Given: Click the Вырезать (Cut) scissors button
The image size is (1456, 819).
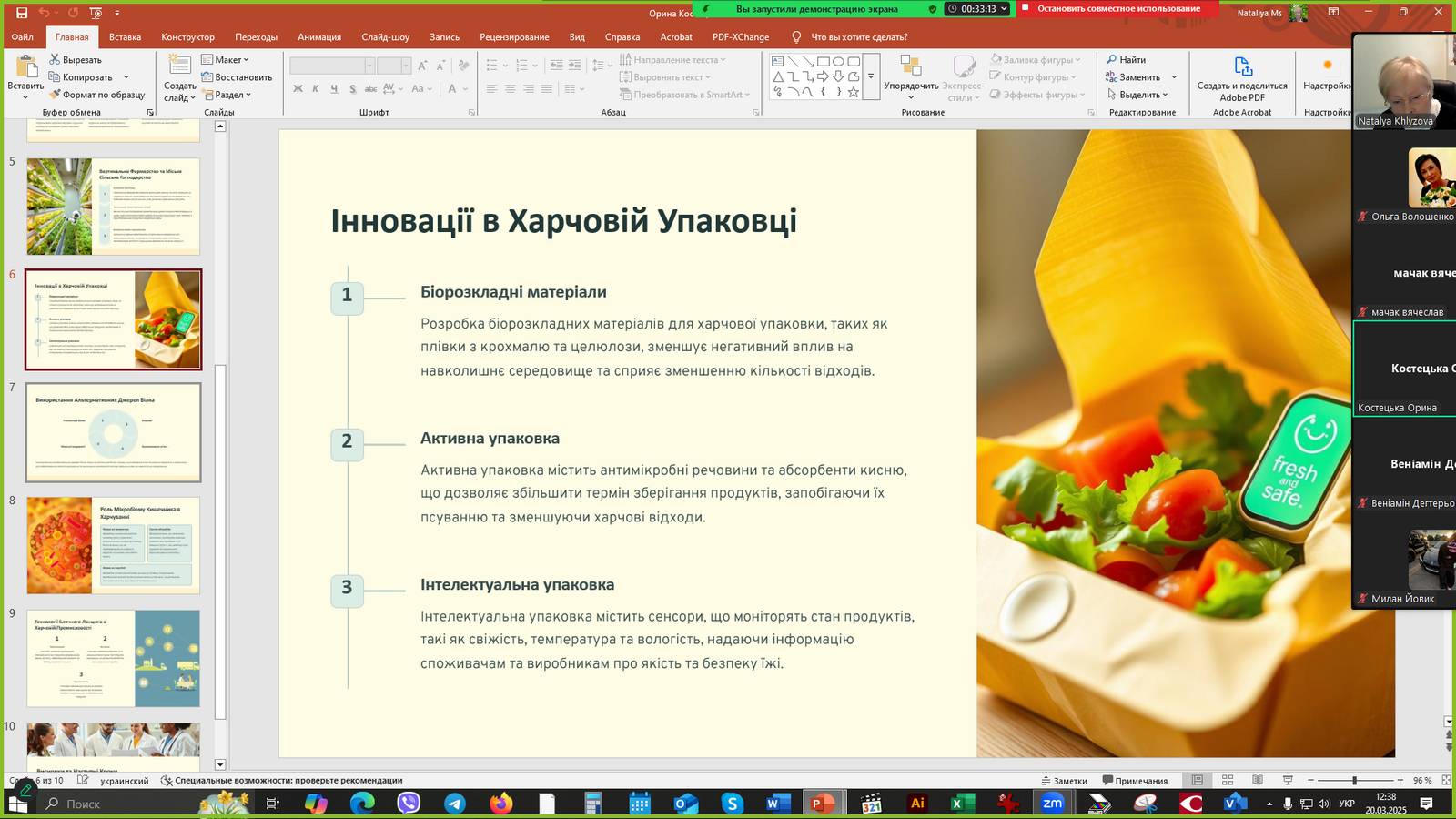Looking at the screenshot, I should (76, 60).
